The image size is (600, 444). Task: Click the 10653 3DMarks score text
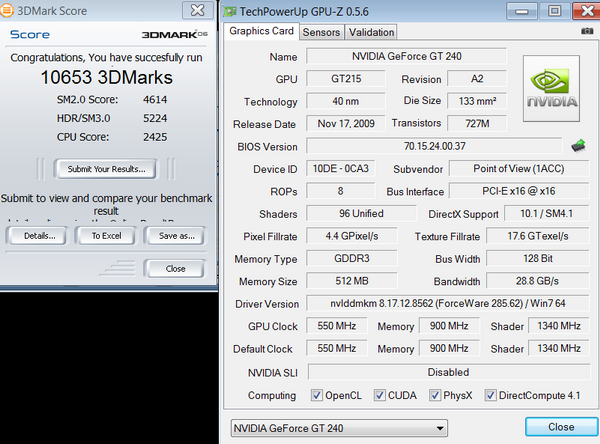107,78
